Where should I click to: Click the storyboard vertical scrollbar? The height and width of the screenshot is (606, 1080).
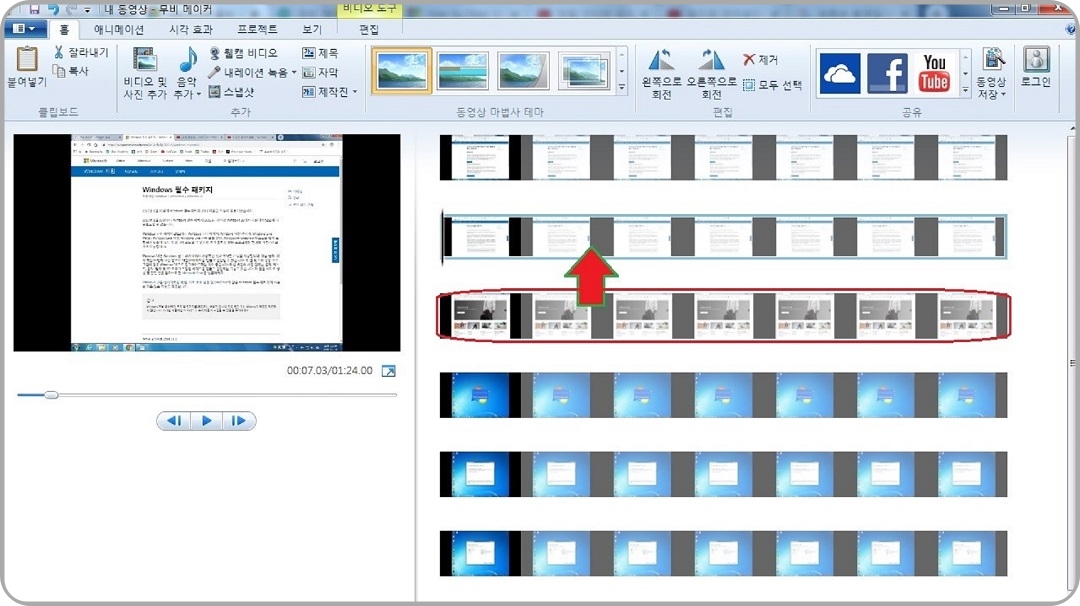tap(1072, 362)
